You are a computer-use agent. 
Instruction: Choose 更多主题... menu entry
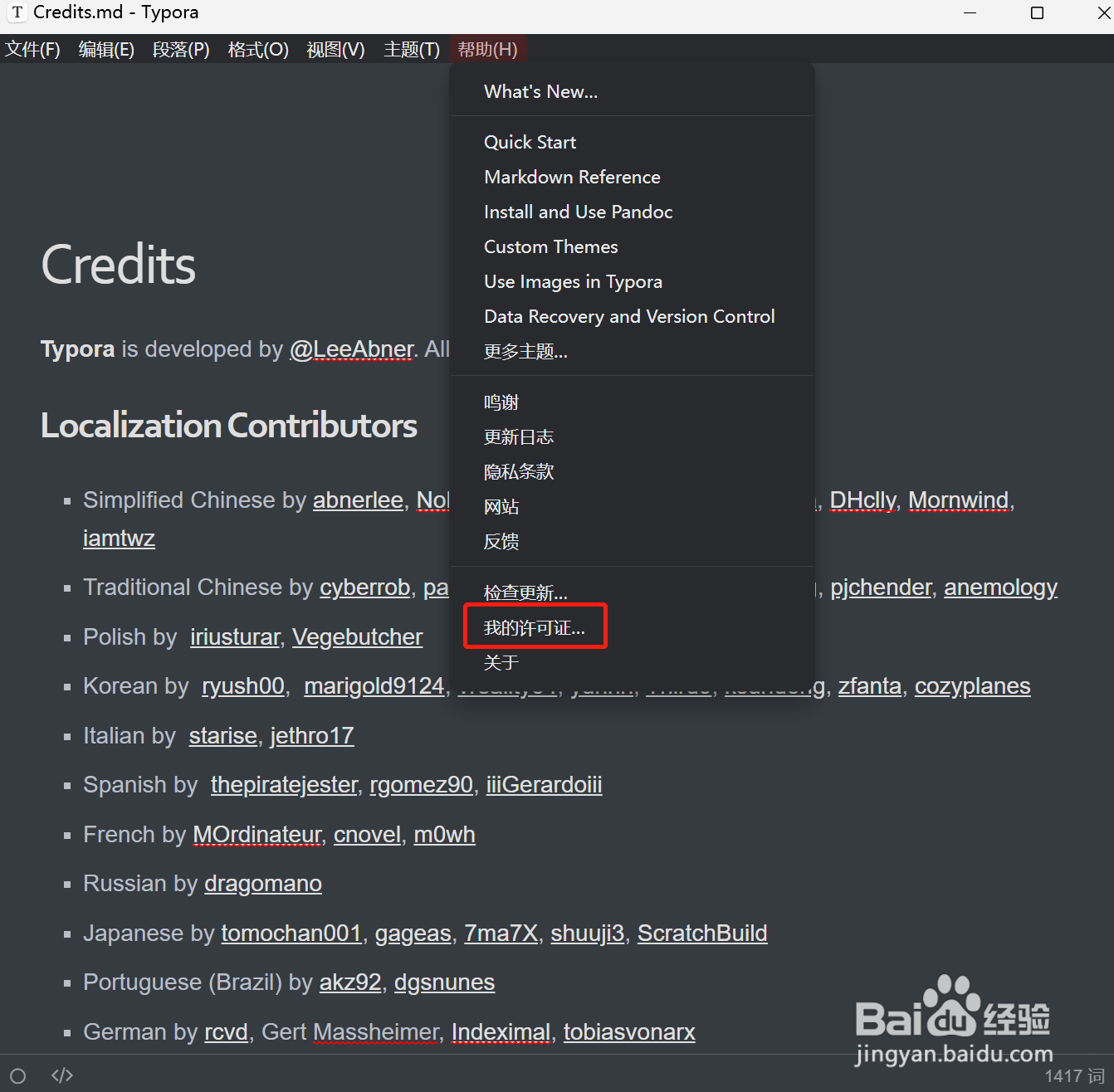tap(632, 352)
